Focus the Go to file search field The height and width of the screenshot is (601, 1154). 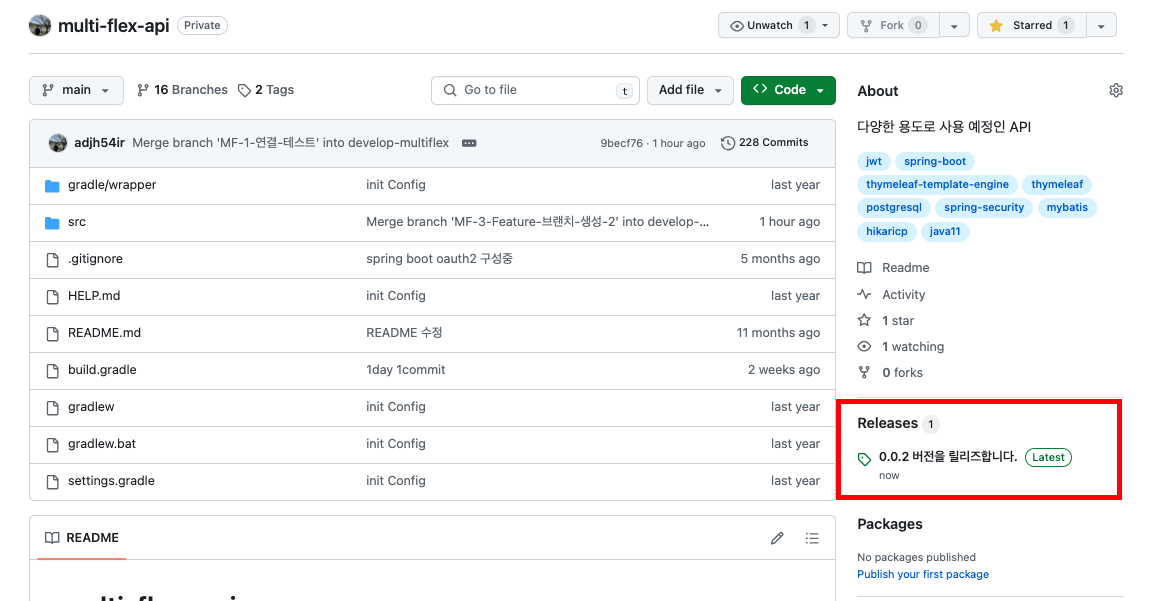coord(535,90)
